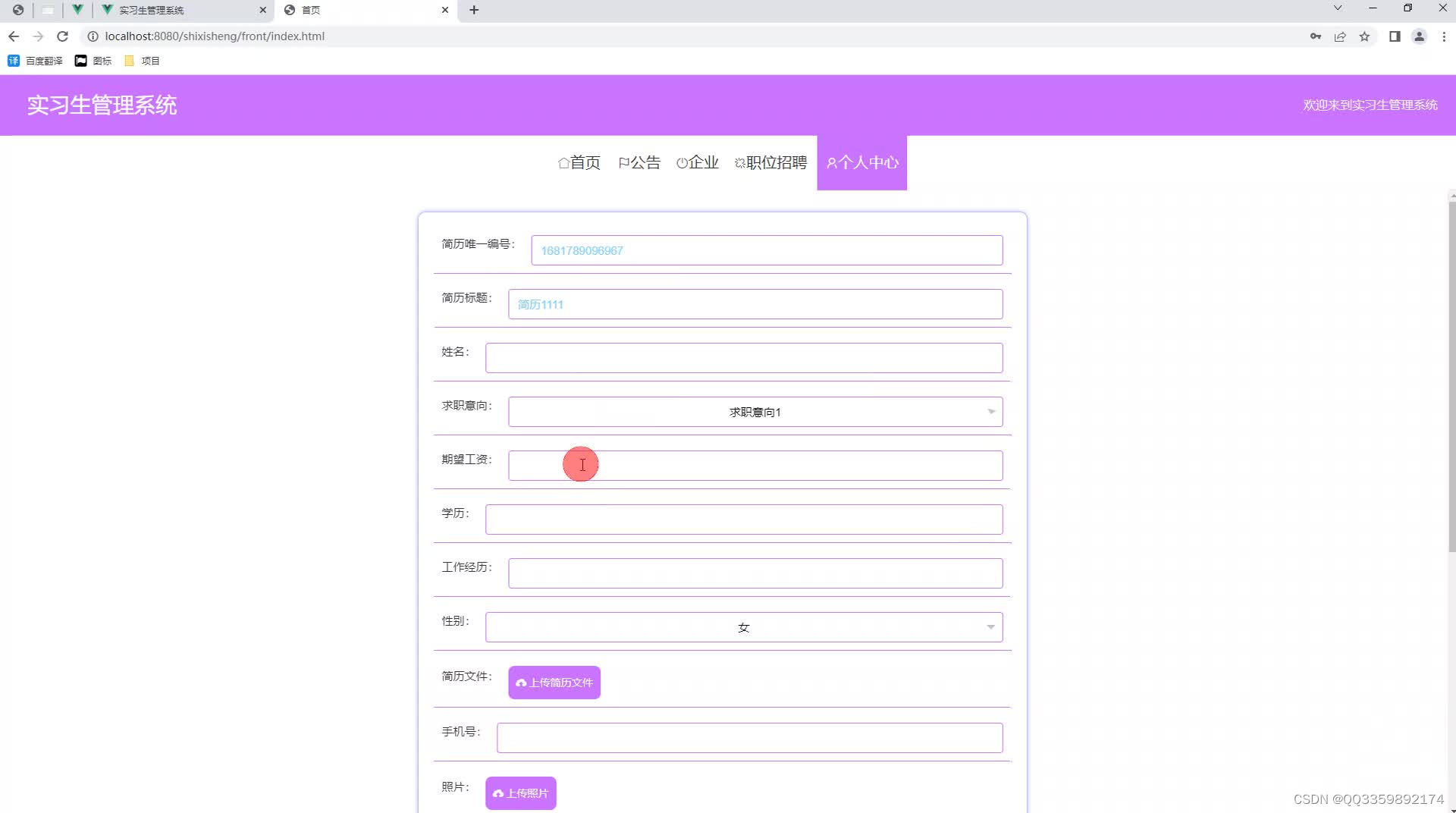Viewport: 1456px width, 813px height.
Task: Open 个人中心 navigation item
Action: click(x=862, y=162)
